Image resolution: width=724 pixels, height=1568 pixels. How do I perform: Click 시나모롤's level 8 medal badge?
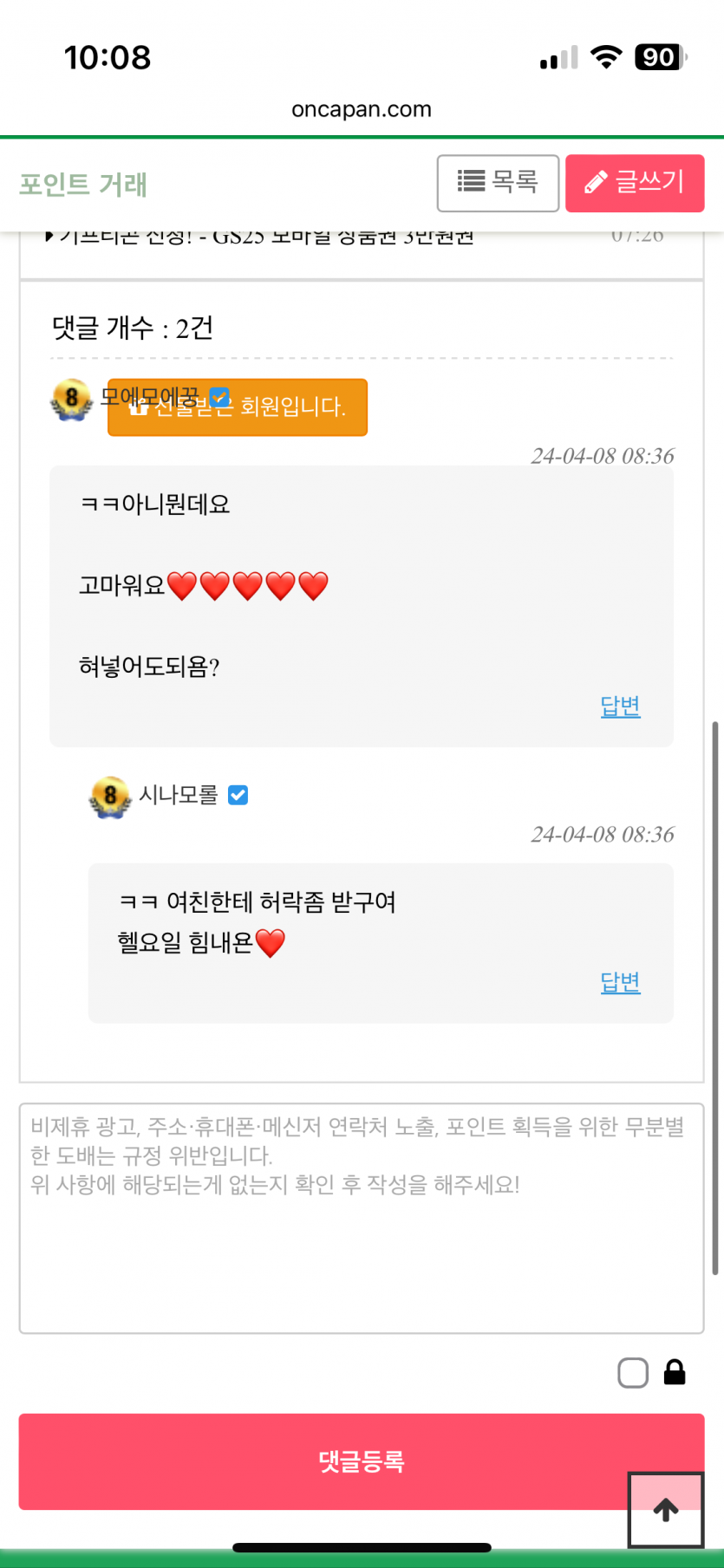coord(110,797)
